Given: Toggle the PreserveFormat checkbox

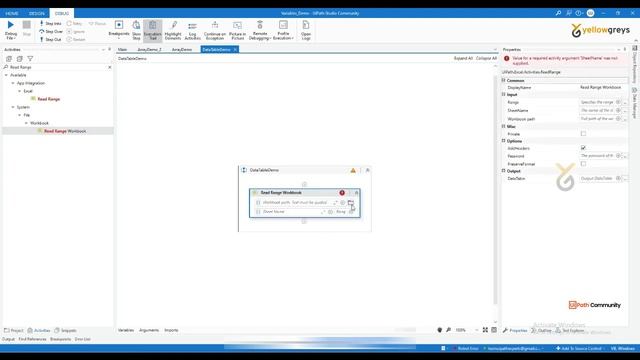Looking at the screenshot, I should 583,164.
